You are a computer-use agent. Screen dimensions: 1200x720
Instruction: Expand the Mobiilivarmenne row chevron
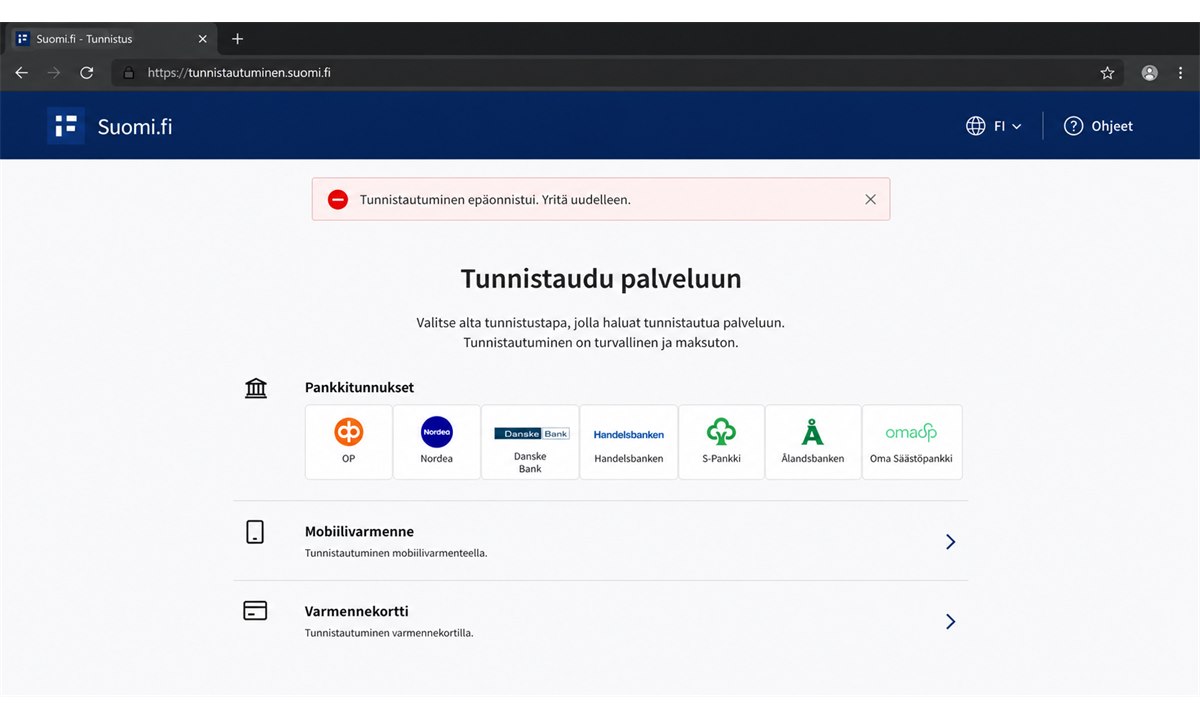[x=950, y=541]
